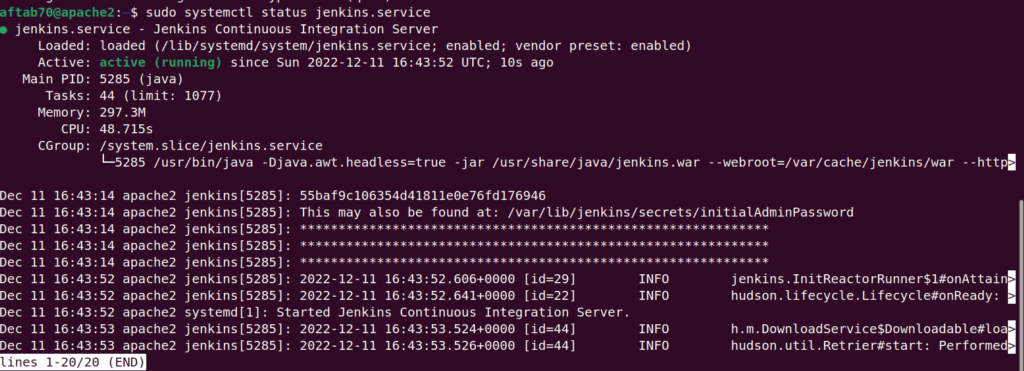Click the truncation arrow on InitReactorRunner log line

[x=1012, y=280]
